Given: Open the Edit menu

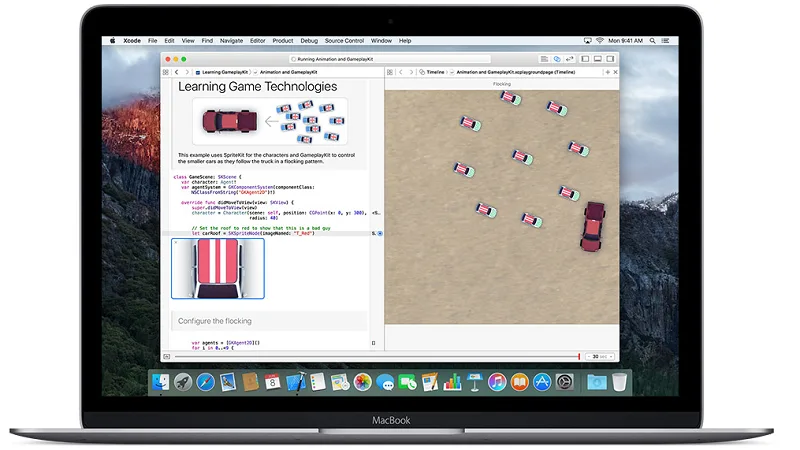Looking at the screenshot, I should pos(169,40).
